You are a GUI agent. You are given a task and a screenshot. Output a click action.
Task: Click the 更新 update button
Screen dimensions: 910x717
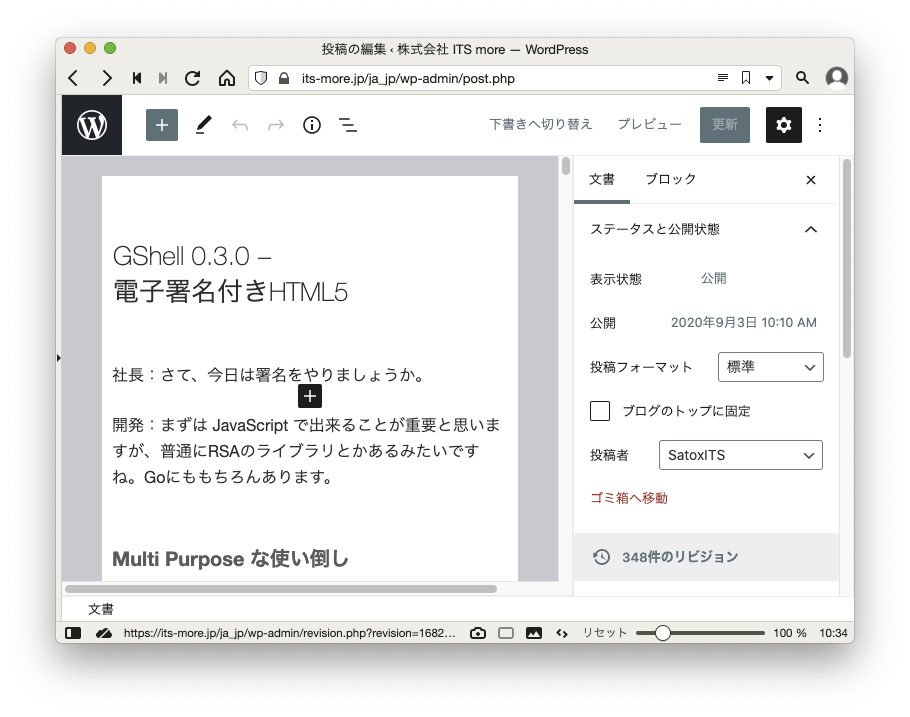click(724, 125)
